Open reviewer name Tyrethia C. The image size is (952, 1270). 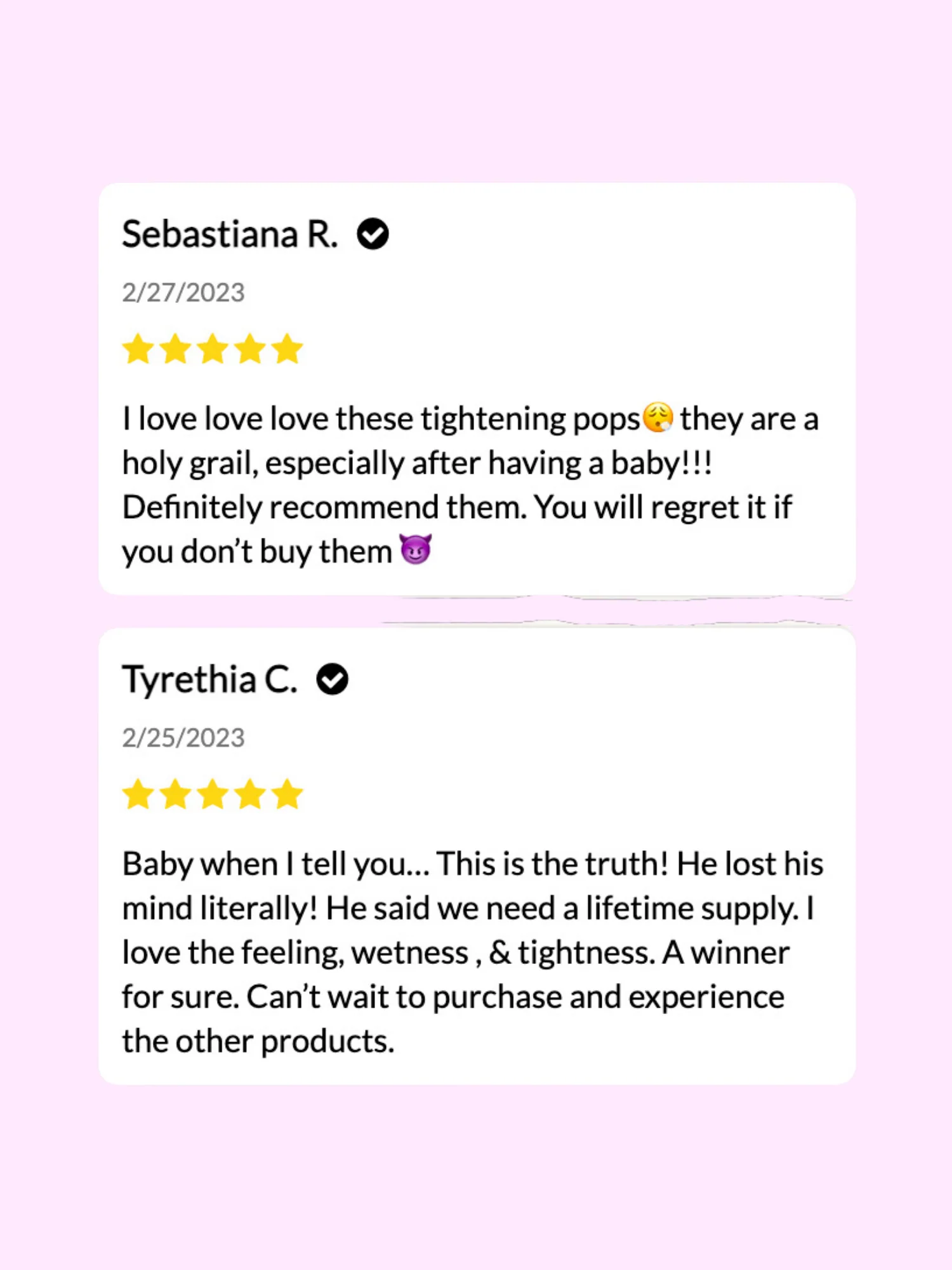click(x=210, y=679)
